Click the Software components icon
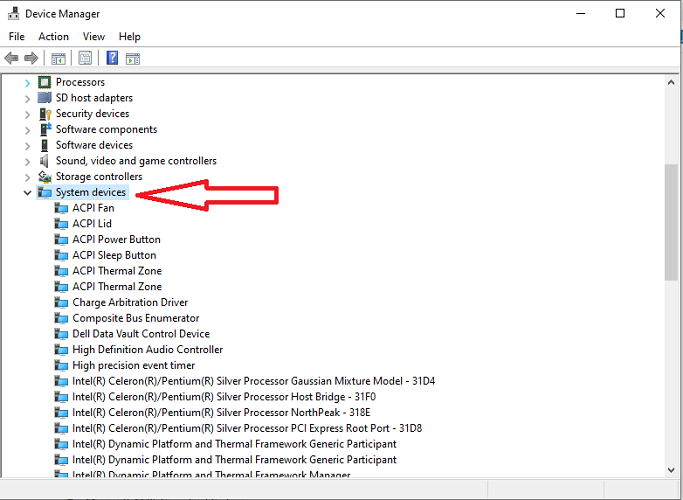Image resolution: width=683 pixels, height=500 pixels. (x=45, y=129)
